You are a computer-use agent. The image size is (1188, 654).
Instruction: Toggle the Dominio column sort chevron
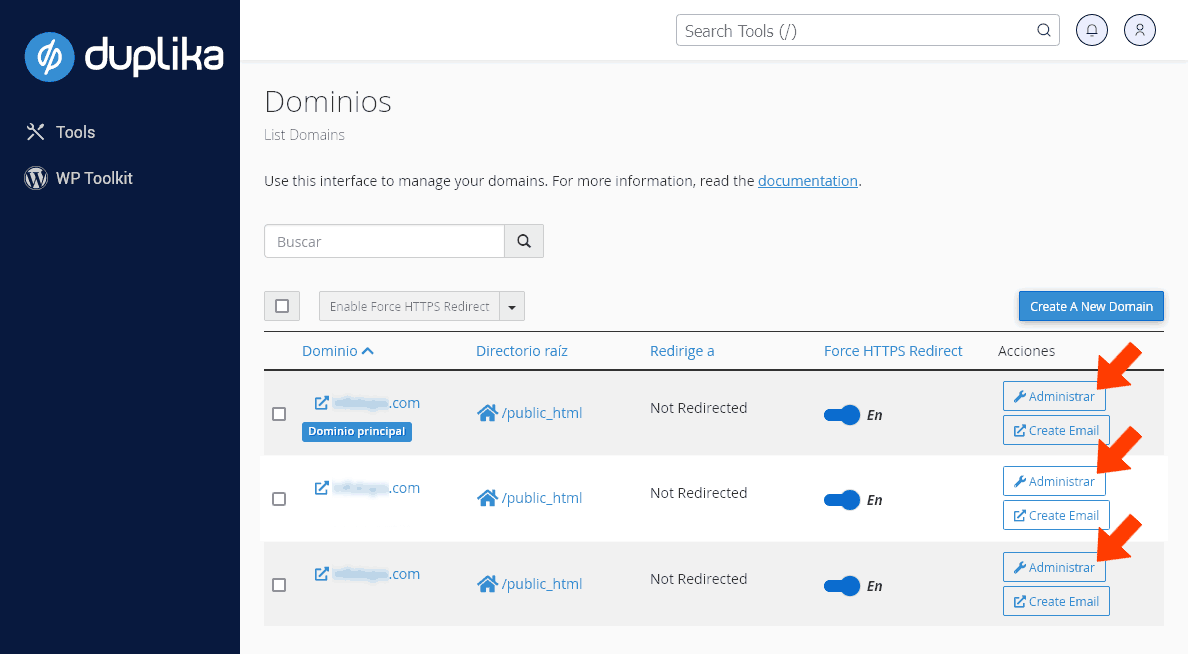[x=366, y=350]
